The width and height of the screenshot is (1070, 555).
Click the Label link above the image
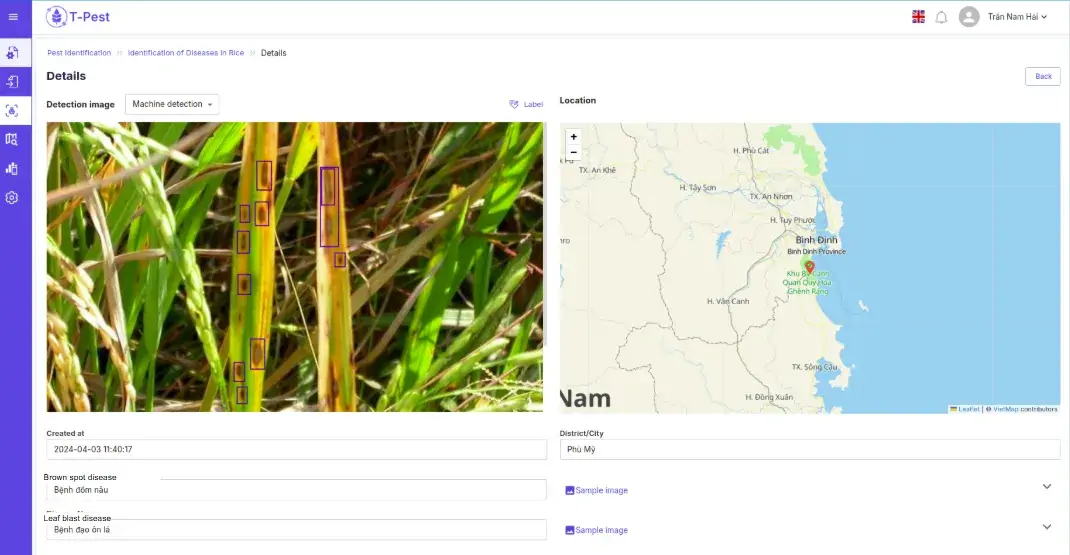point(533,104)
